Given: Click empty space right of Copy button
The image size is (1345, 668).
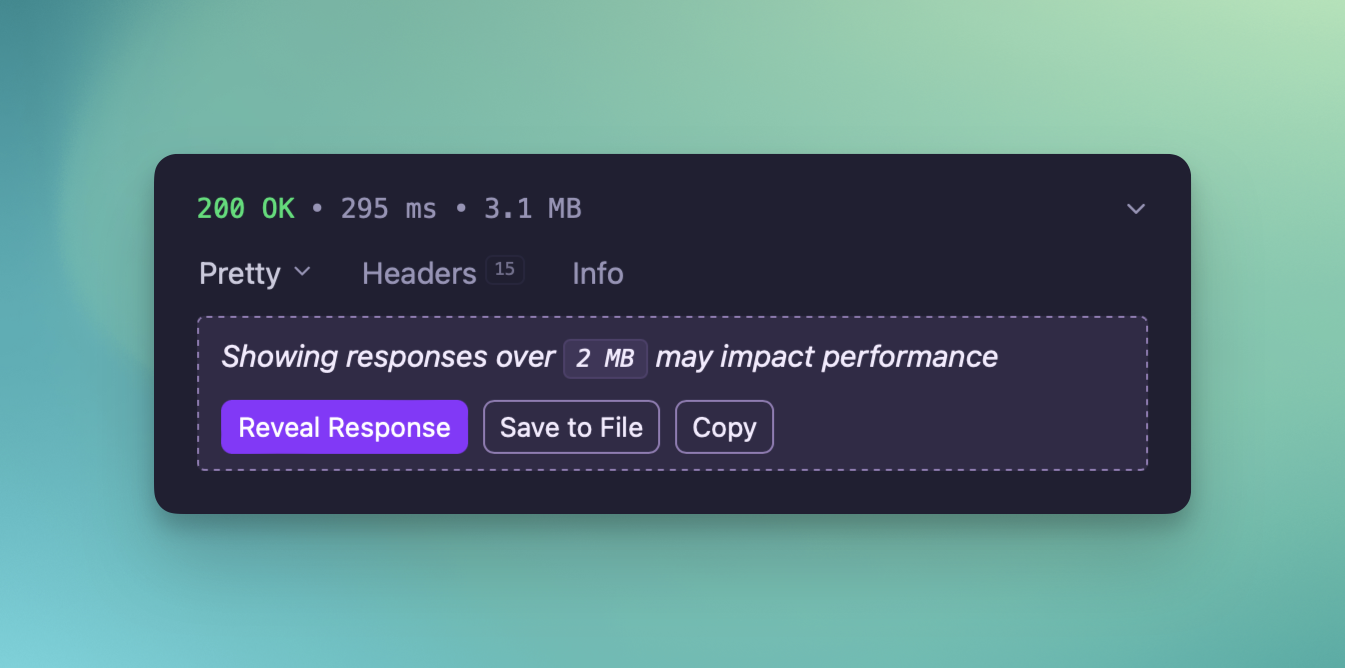Looking at the screenshot, I should click(x=950, y=427).
